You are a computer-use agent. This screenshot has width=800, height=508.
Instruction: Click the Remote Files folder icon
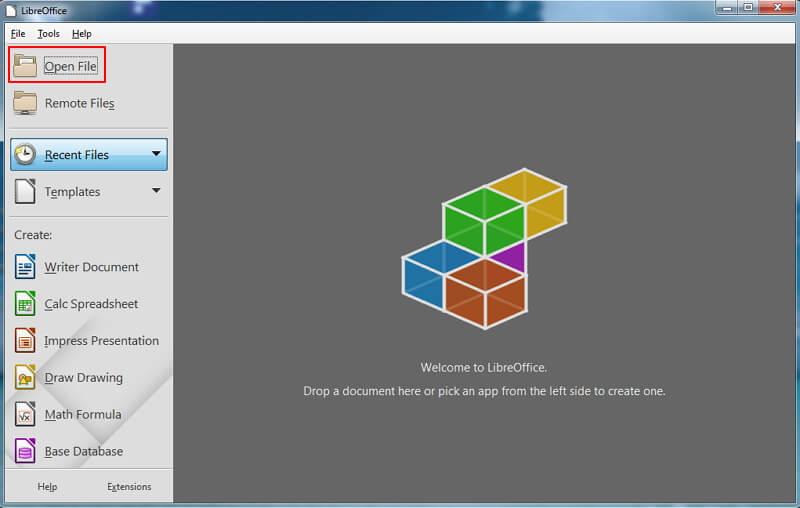pos(25,103)
